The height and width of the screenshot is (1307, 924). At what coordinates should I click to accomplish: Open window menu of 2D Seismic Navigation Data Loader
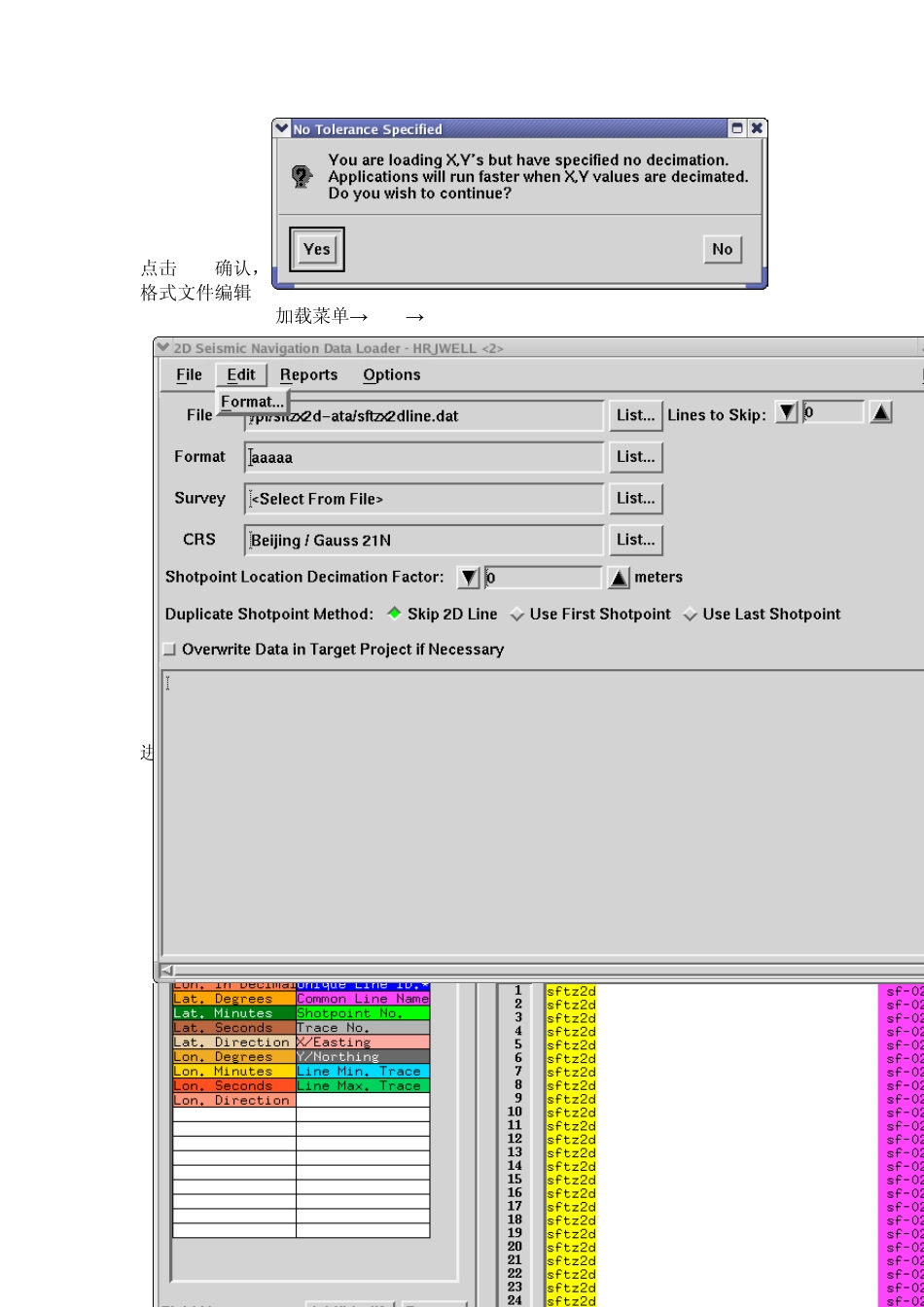pos(162,347)
